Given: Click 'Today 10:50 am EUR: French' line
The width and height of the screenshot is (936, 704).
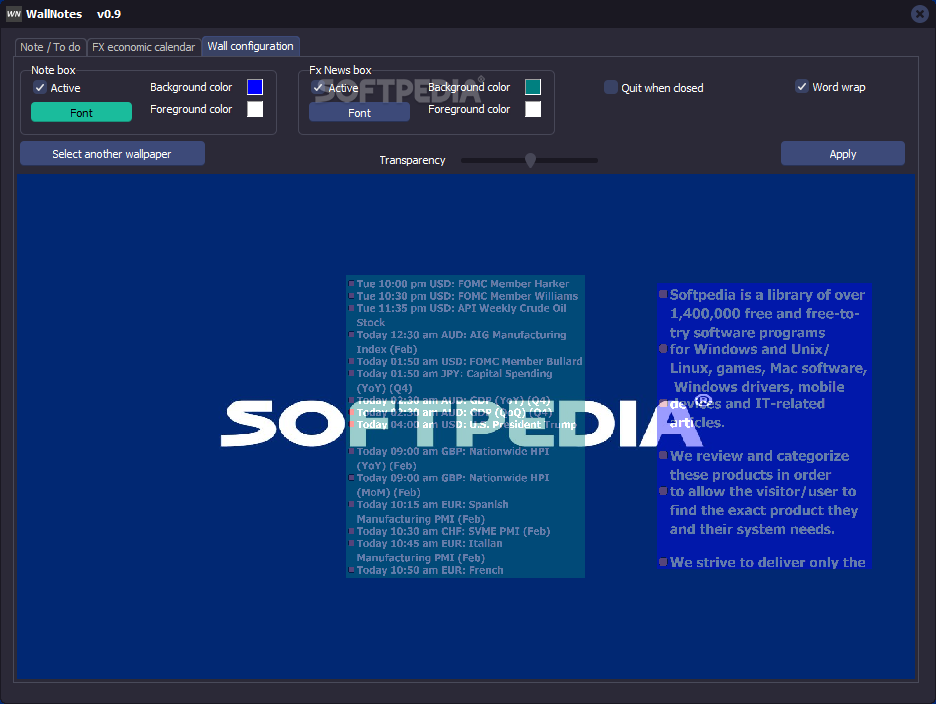Looking at the screenshot, I should [430, 570].
